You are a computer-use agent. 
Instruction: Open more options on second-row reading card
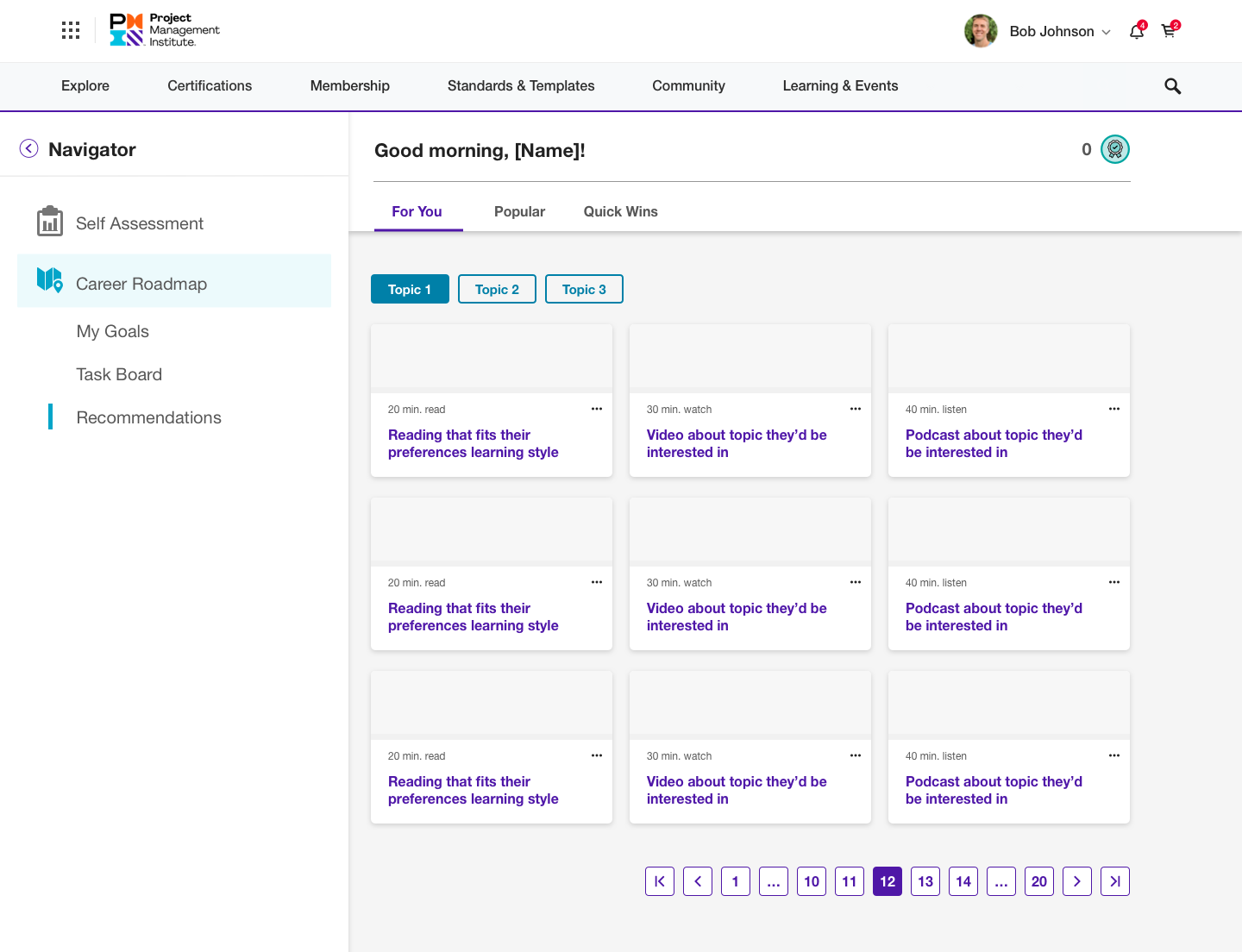(597, 582)
